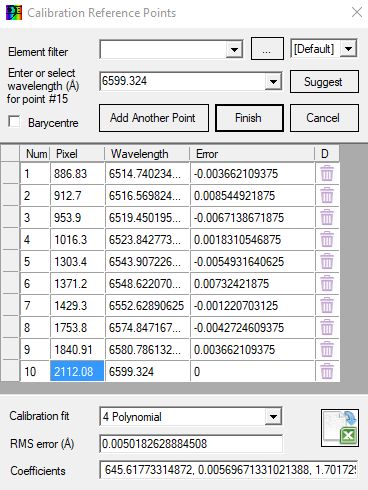Click the Suggest button
The image size is (368, 490).
pos(324,81)
